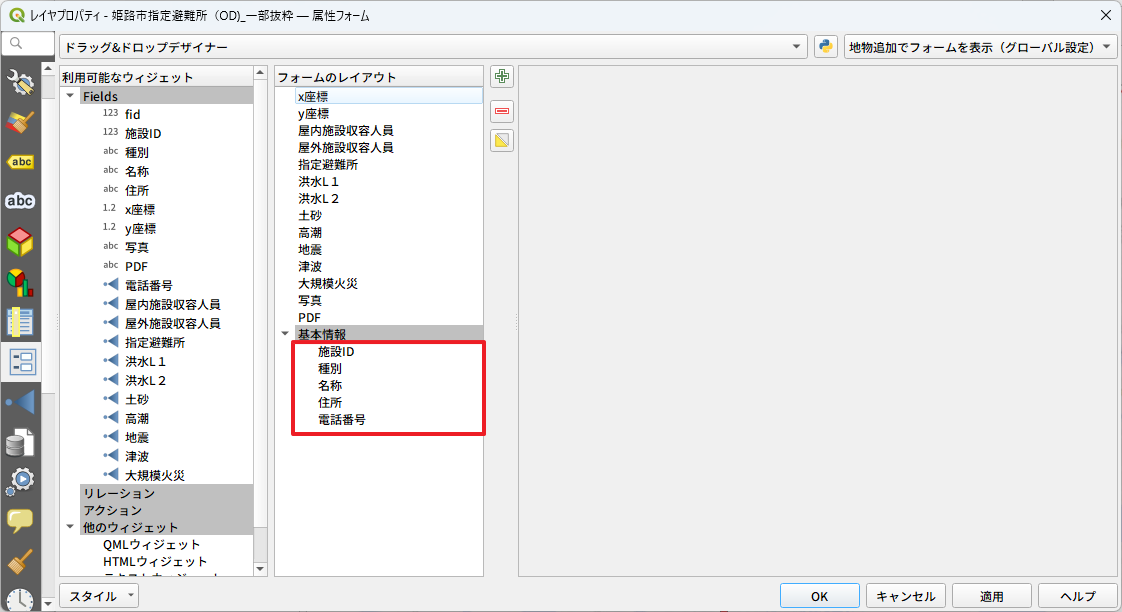Screen dimensions: 1122x612
Task: Collapse the 基本情報 group in form layout
Action: coord(286,334)
